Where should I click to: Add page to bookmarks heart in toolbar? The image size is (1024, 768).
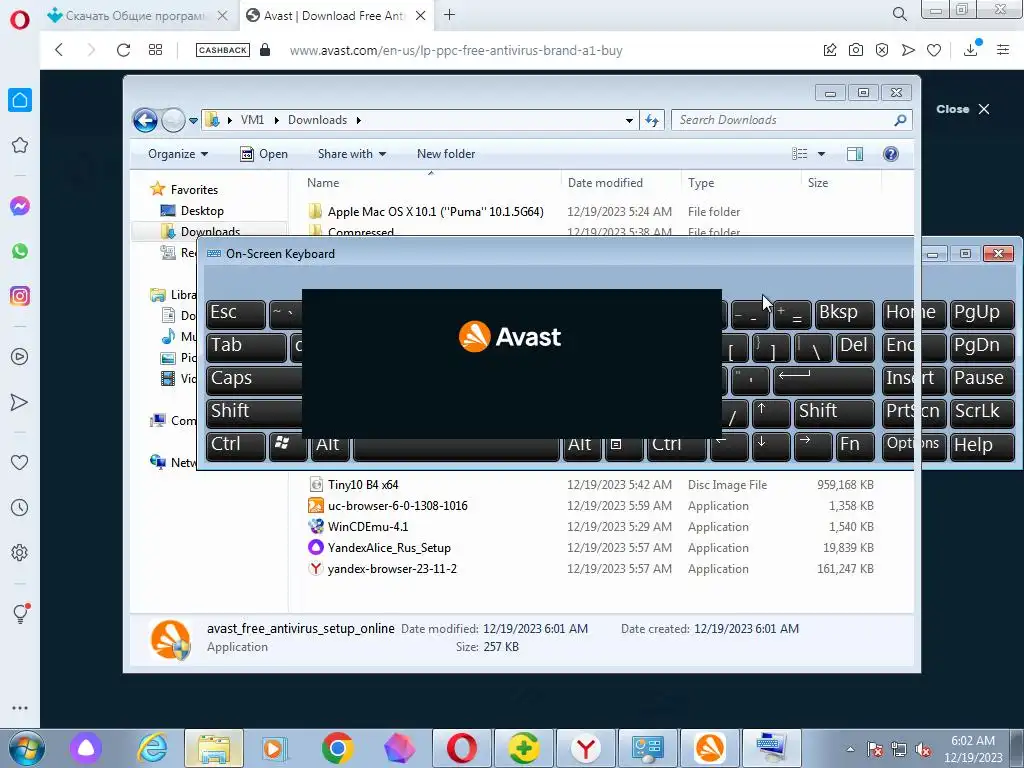coord(934,50)
